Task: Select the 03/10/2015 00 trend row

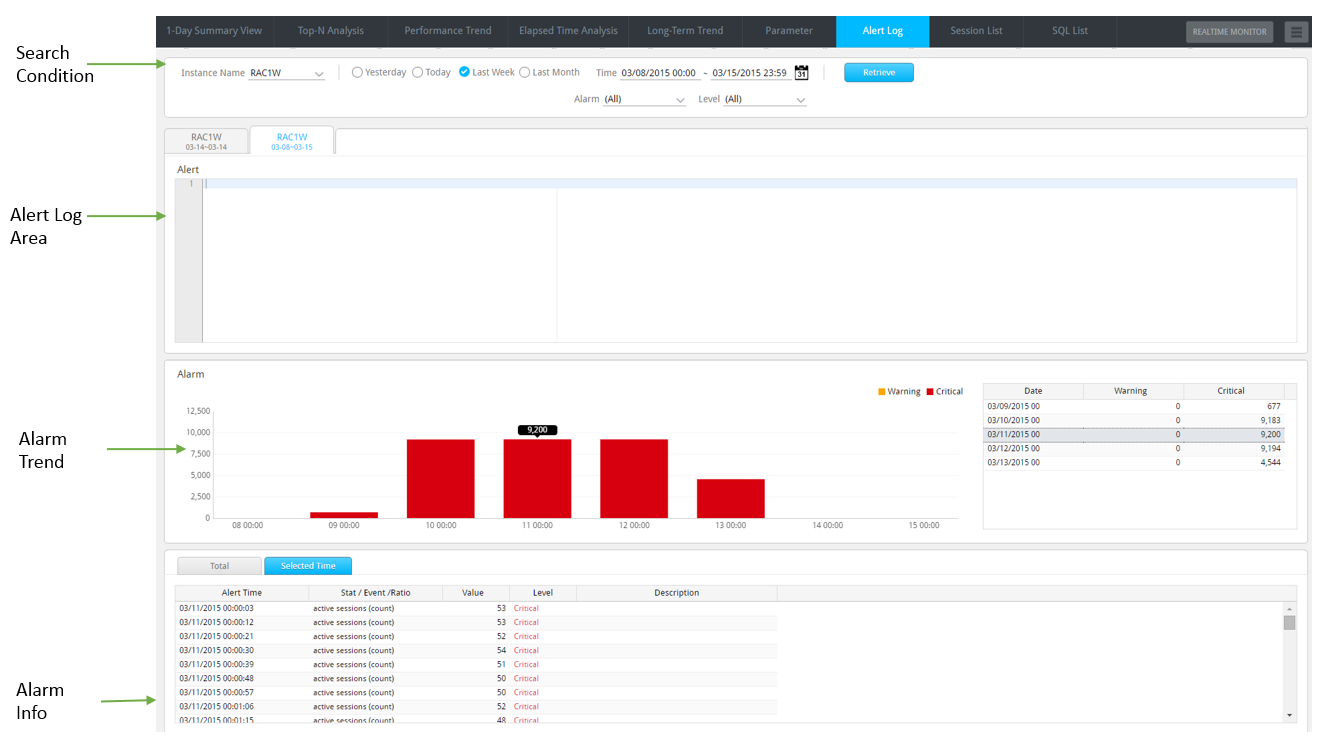Action: tap(1134, 420)
